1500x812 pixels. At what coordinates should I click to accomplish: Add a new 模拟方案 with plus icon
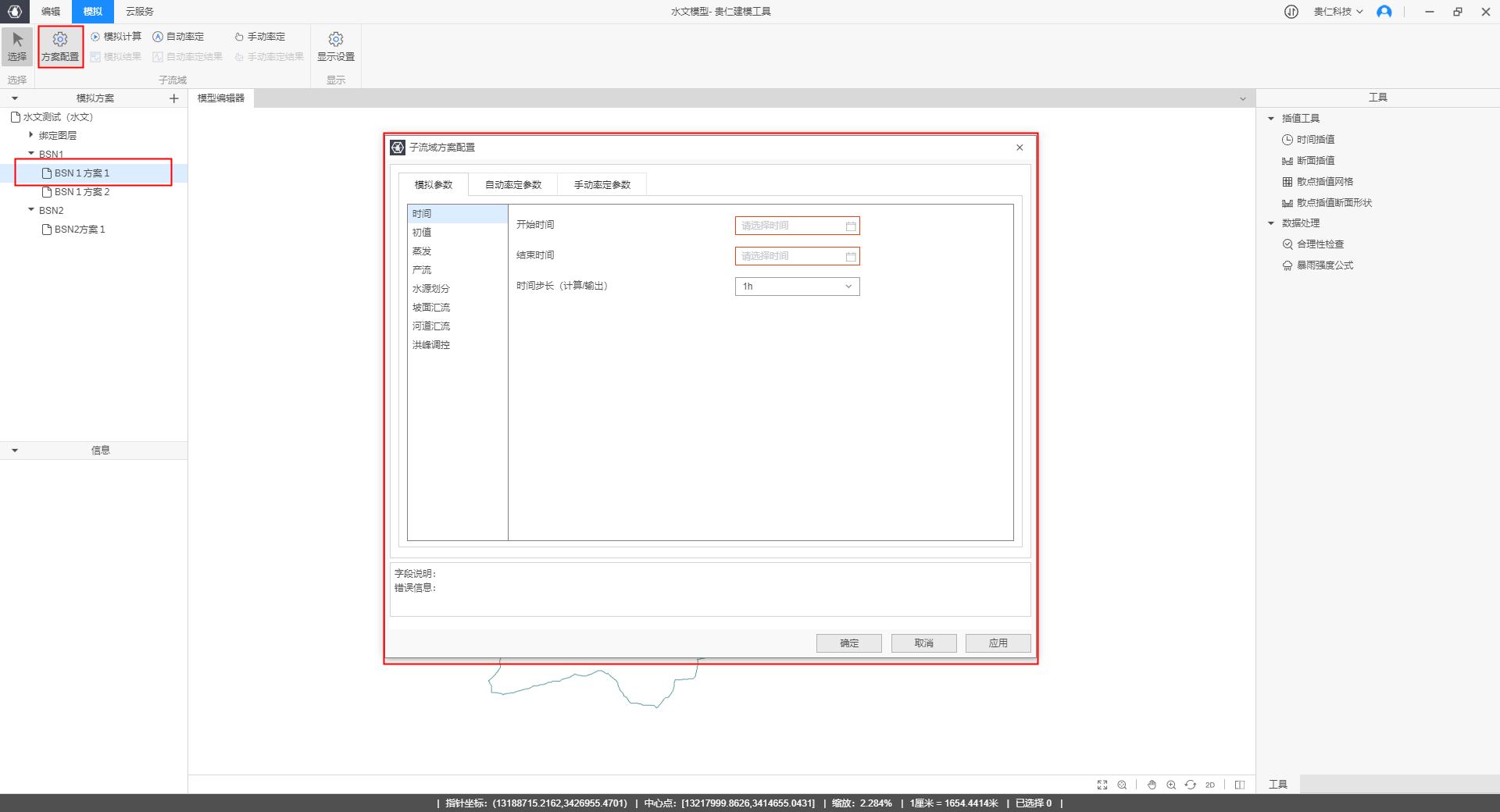(x=174, y=98)
